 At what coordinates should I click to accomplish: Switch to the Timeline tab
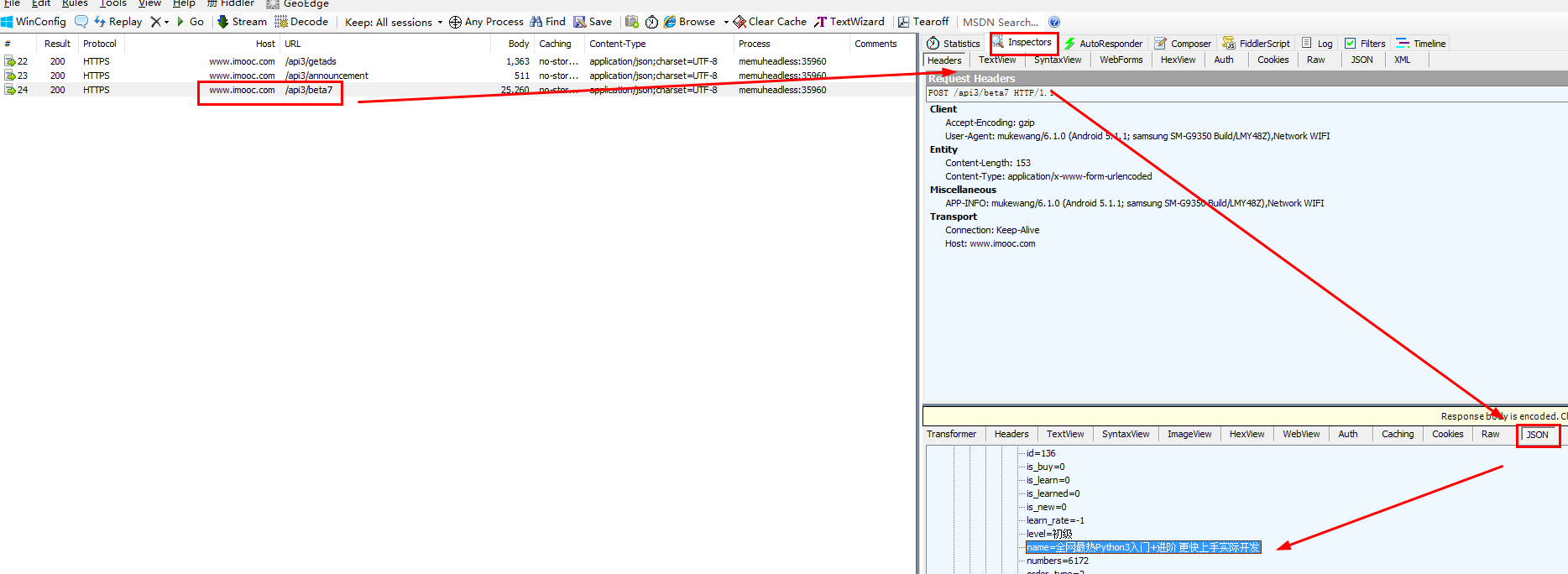click(1420, 44)
